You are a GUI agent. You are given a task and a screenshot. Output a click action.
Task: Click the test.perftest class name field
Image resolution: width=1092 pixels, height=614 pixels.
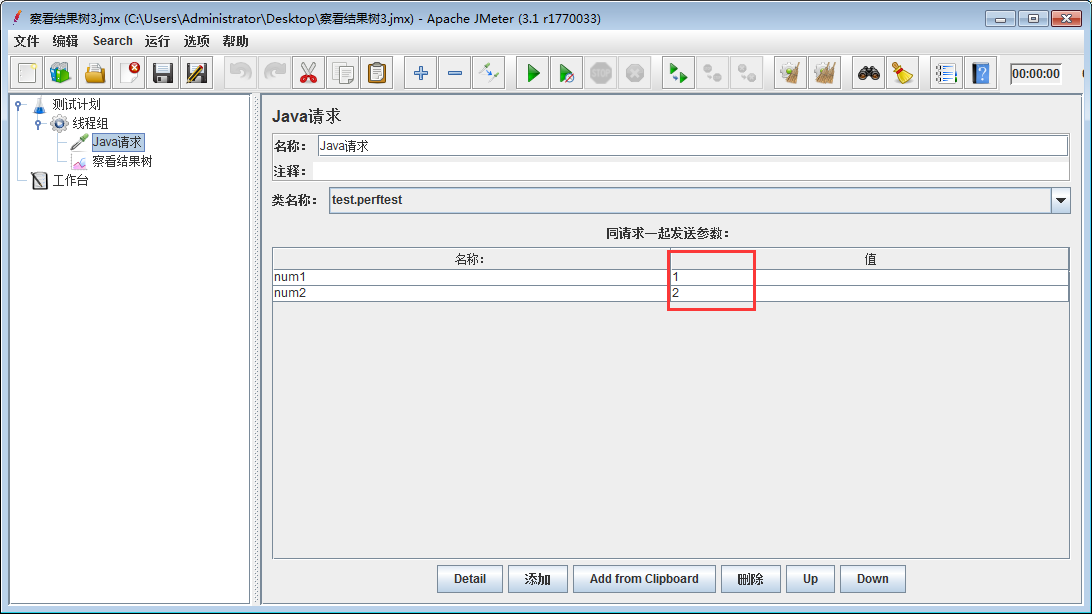690,200
